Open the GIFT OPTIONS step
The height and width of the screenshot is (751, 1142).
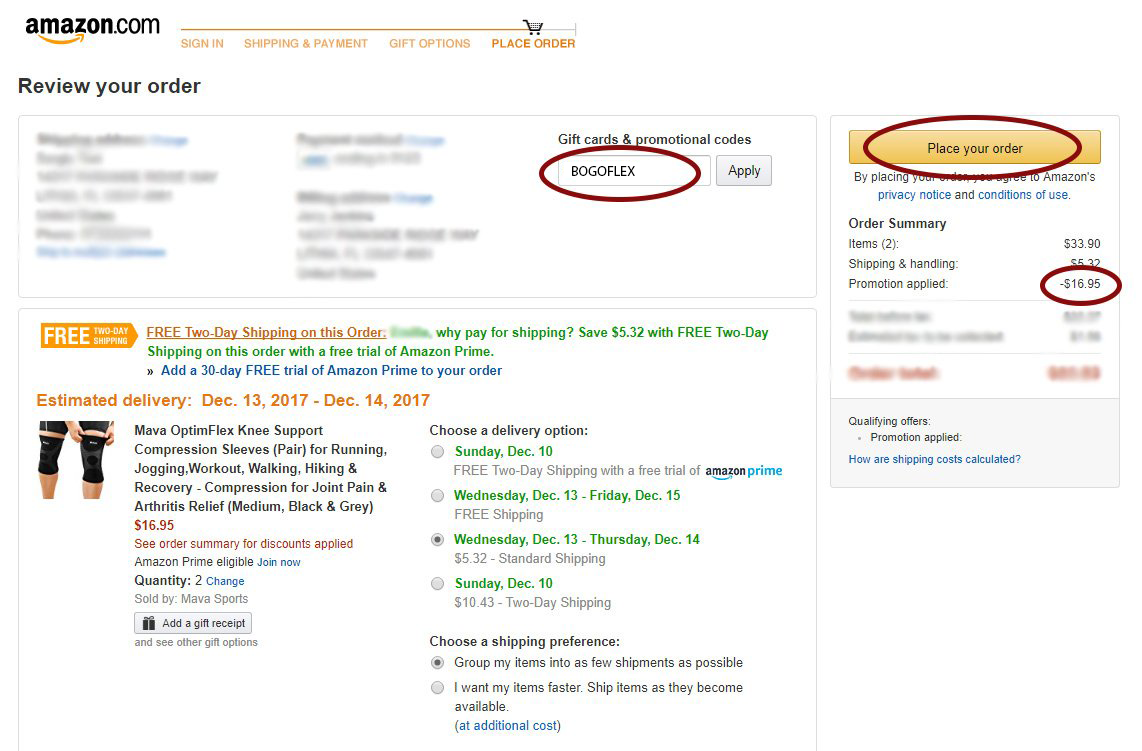430,44
